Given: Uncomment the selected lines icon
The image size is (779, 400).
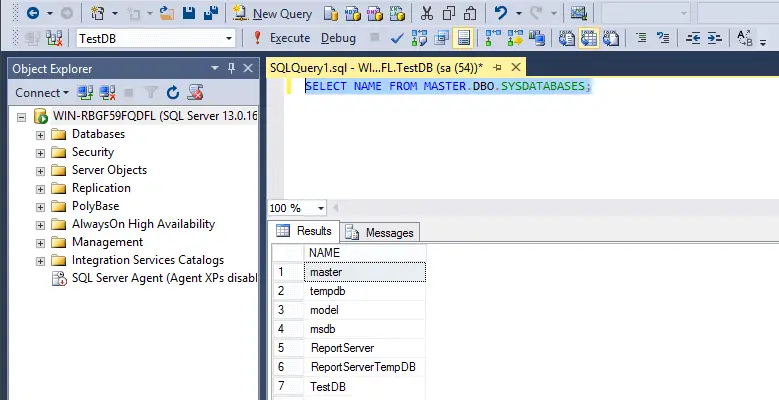Looking at the screenshot, I should (663, 38).
